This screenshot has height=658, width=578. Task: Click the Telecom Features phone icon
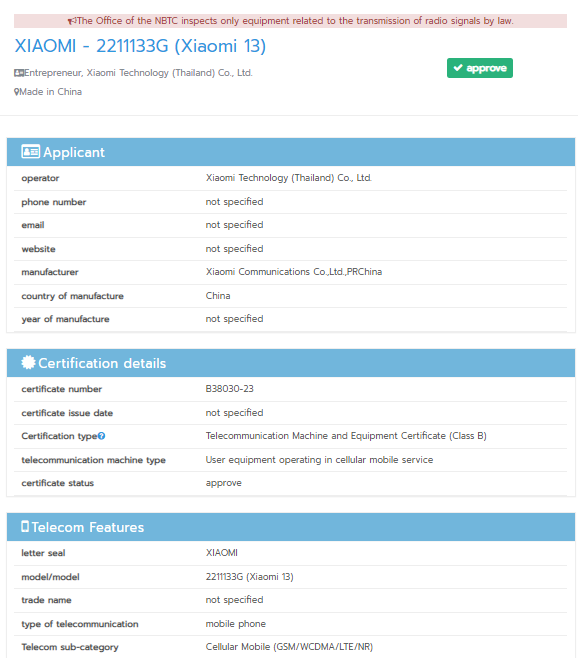pos(25,526)
